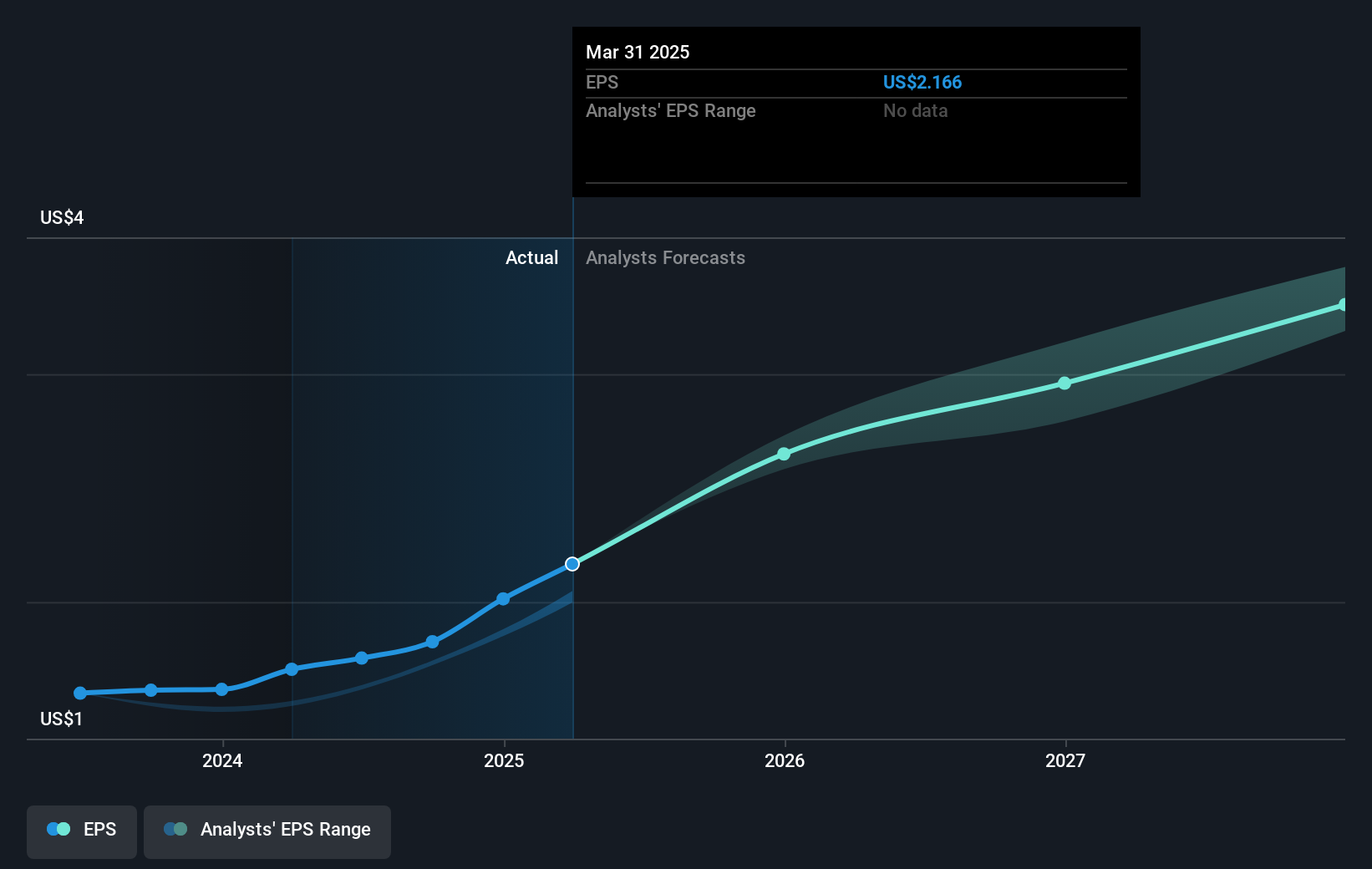This screenshot has height=869, width=1372.
Task: Open the Analysts' EPS Range row in tooltip
Action: click(670, 110)
